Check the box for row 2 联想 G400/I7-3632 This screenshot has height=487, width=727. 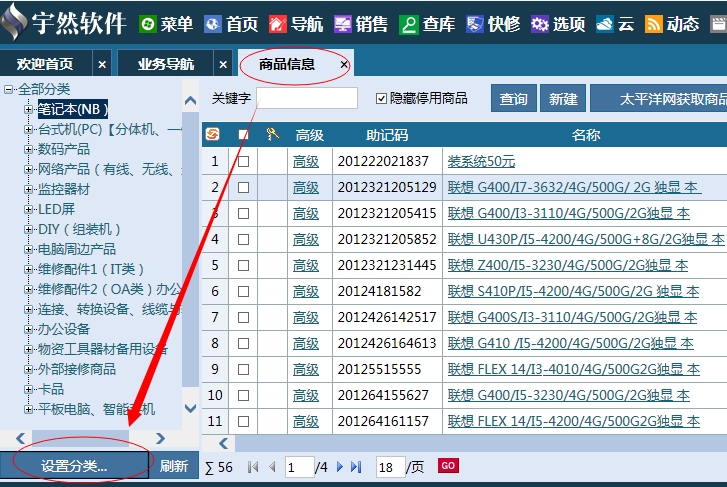coord(243,187)
